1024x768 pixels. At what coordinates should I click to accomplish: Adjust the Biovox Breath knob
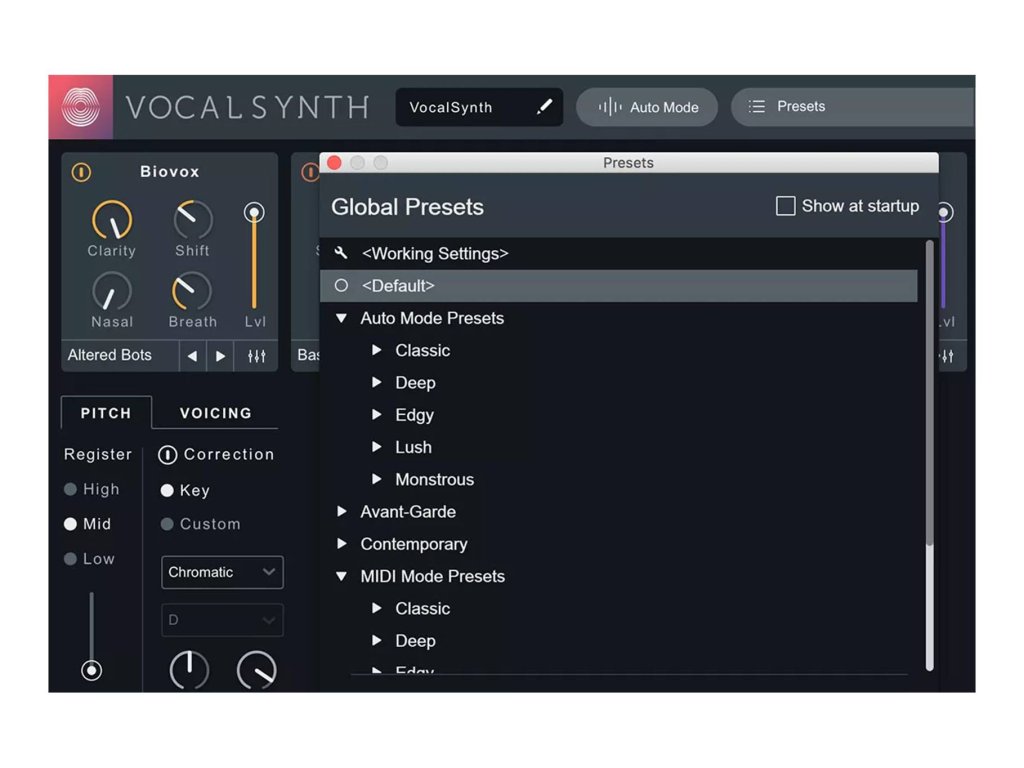click(x=192, y=291)
